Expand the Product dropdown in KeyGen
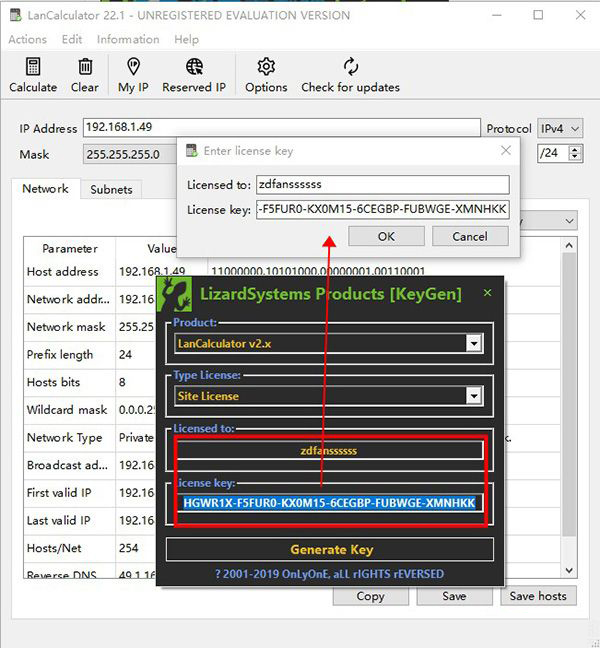 click(474, 343)
